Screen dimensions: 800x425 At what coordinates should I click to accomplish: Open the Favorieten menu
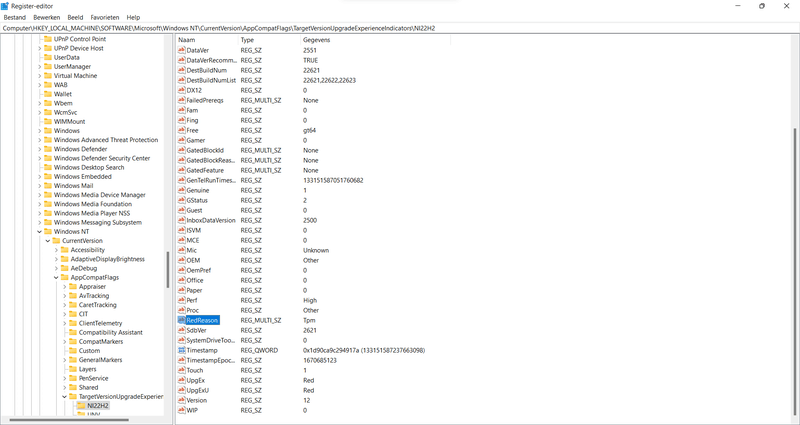click(x=105, y=17)
